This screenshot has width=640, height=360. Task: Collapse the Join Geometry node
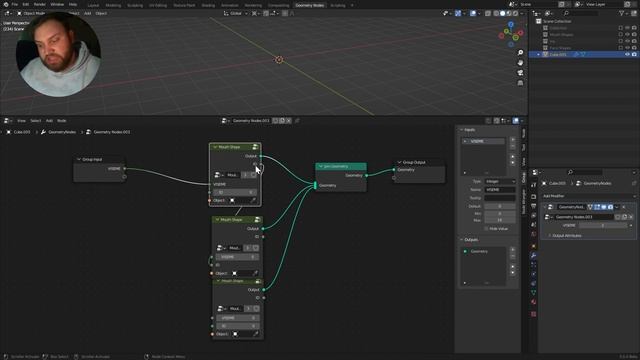[320, 167]
